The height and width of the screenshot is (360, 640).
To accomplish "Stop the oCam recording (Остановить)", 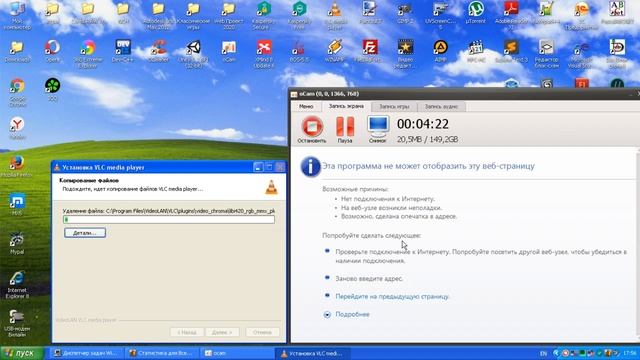I will point(312,129).
